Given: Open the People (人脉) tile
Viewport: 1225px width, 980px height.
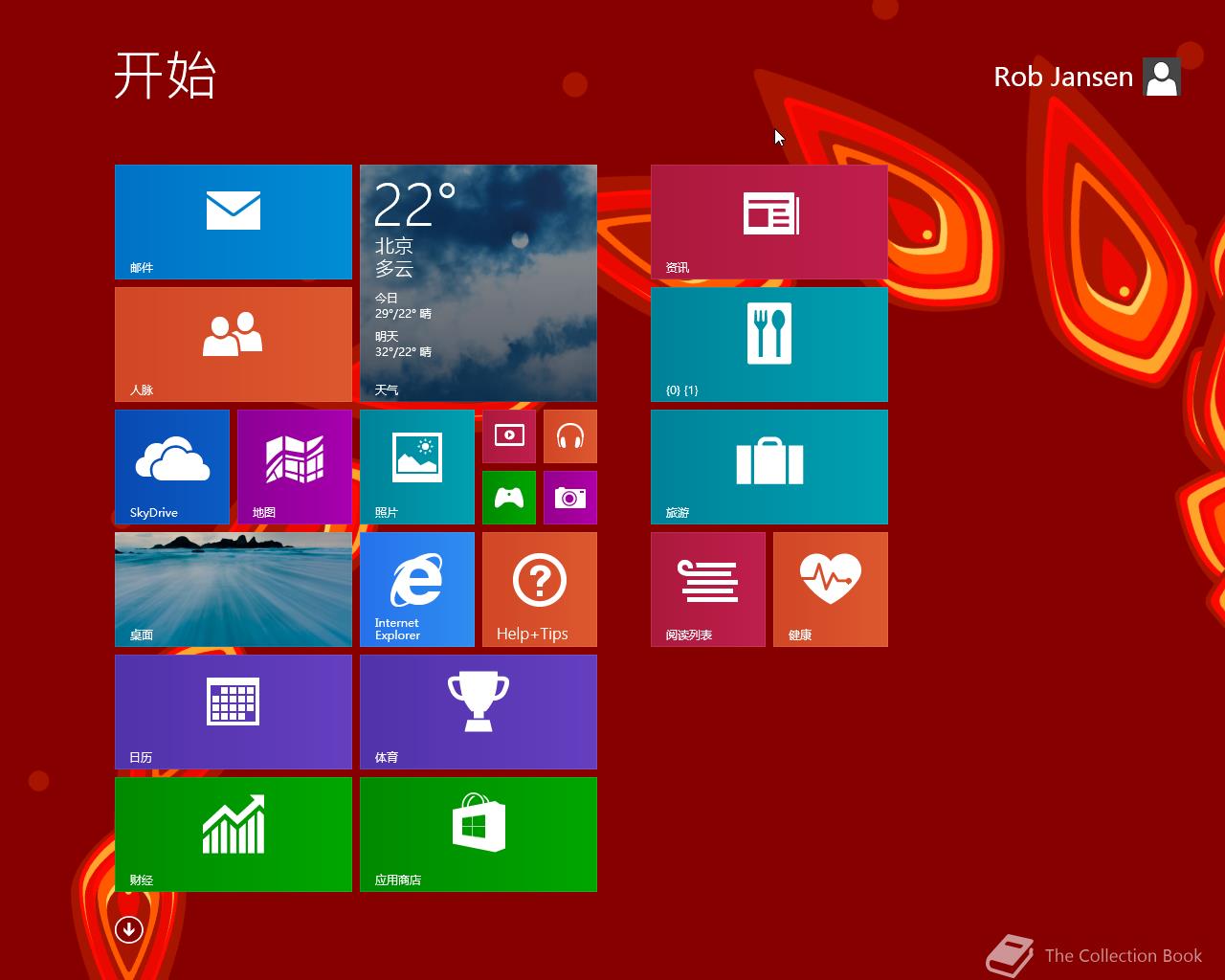Looking at the screenshot, I should (x=234, y=345).
